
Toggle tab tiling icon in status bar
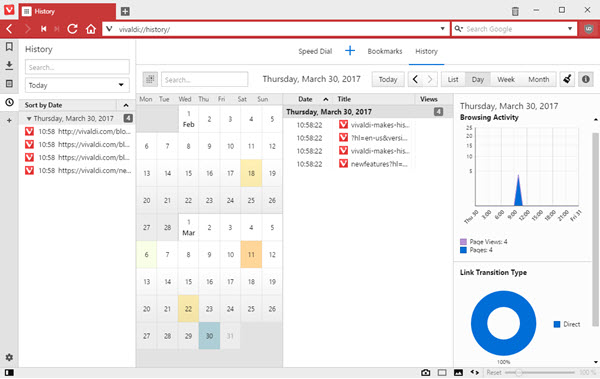point(442,372)
